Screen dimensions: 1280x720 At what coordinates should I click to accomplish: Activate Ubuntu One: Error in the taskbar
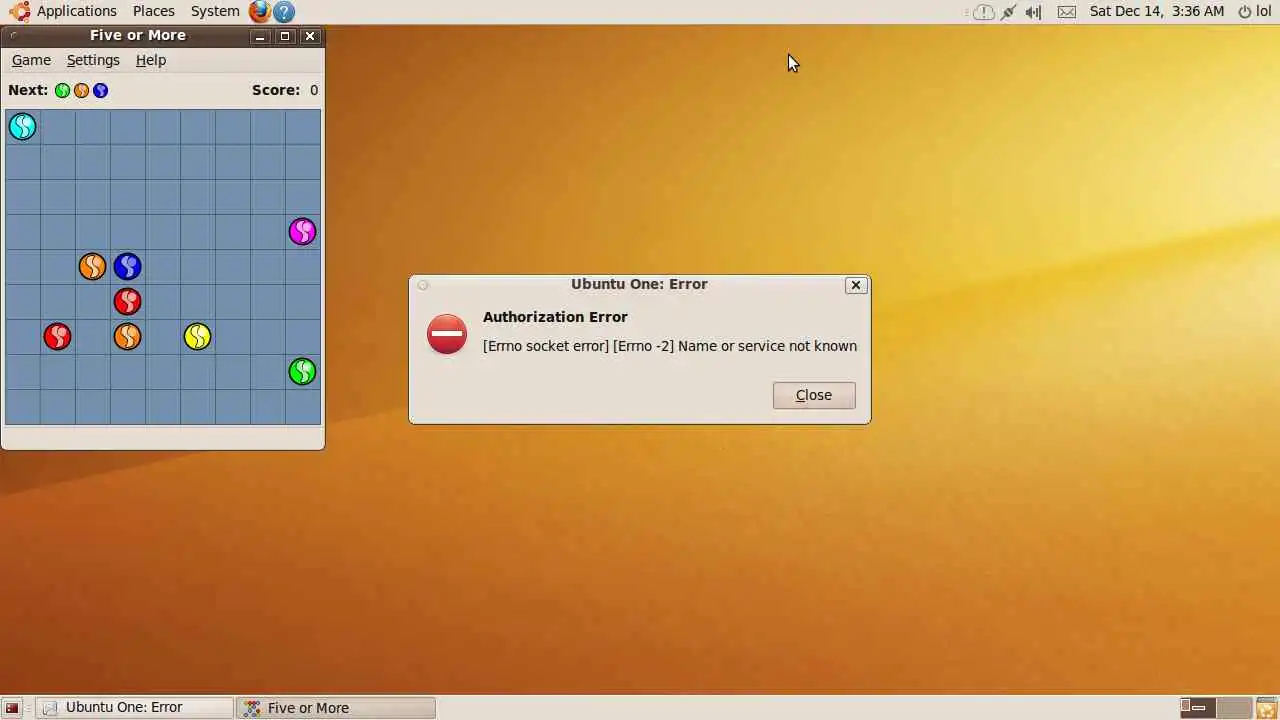tap(136, 708)
